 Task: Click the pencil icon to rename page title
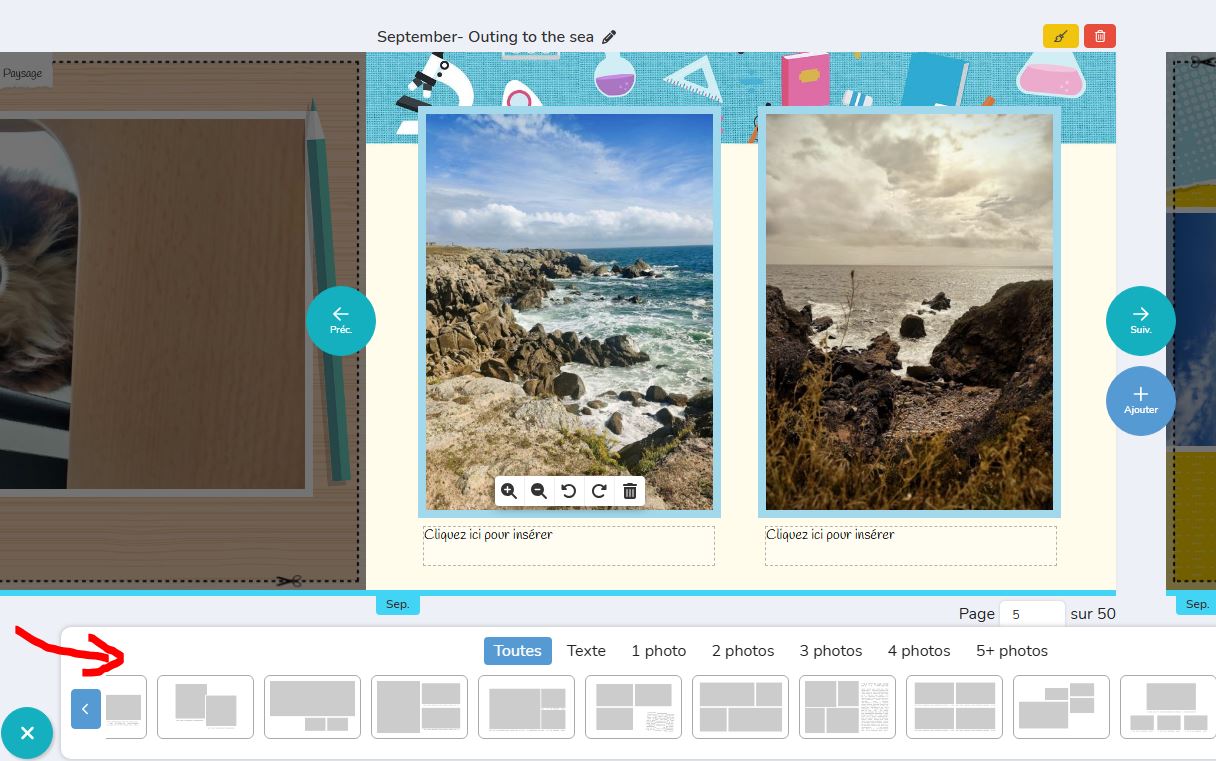(609, 37)
